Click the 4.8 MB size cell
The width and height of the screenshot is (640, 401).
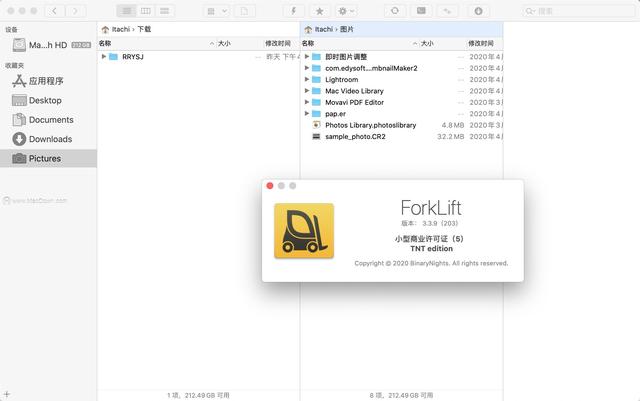(x=453, y=125)
